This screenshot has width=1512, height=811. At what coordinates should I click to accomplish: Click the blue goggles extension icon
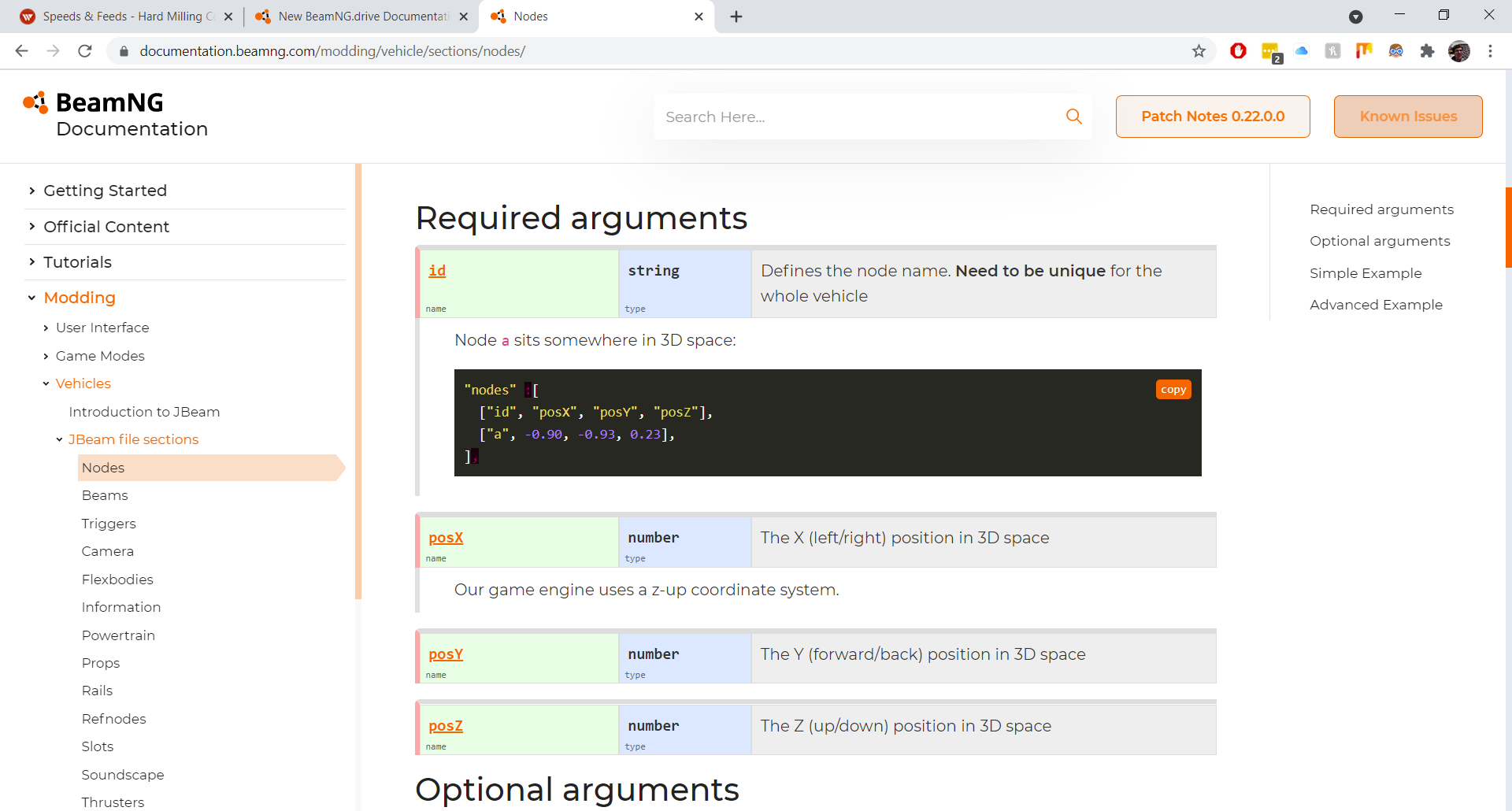point(1395,51)
